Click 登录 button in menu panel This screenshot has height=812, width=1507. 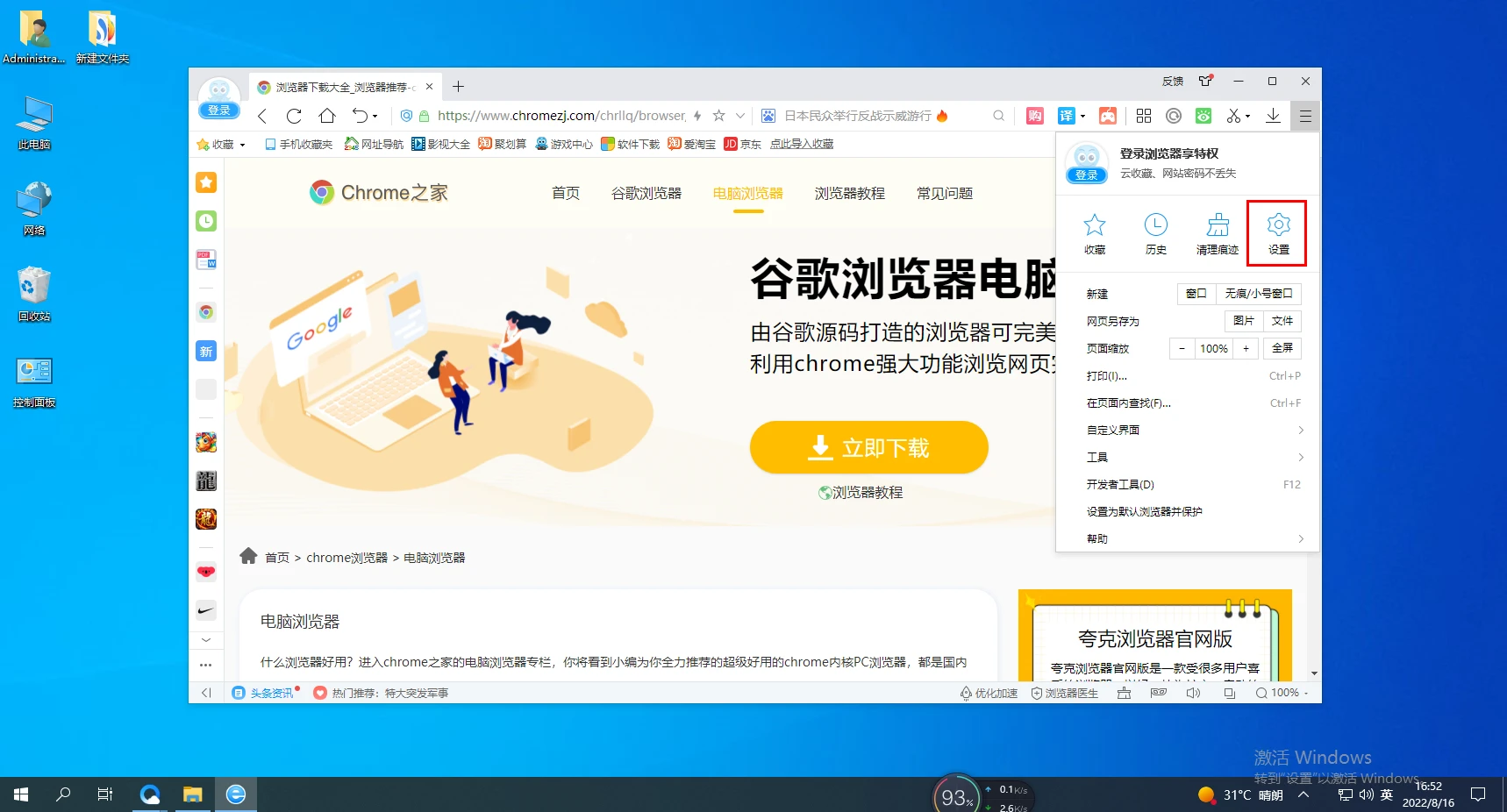1086,175
